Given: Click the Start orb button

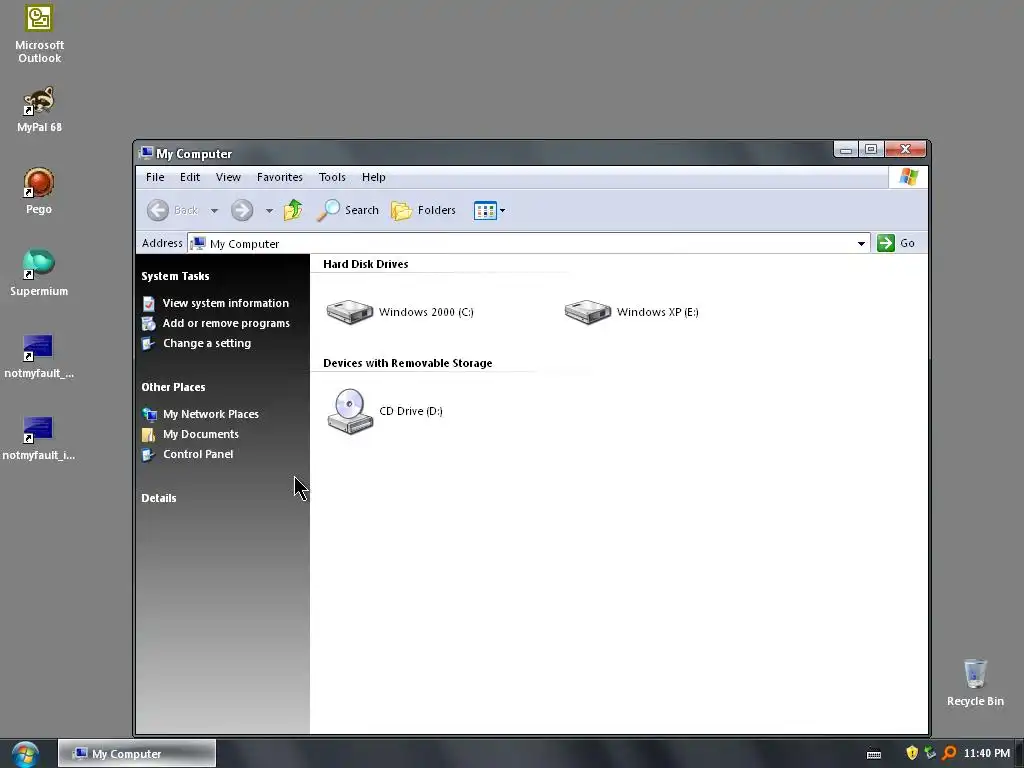Looking at the screenshot, I should click(x=25, y=754).
